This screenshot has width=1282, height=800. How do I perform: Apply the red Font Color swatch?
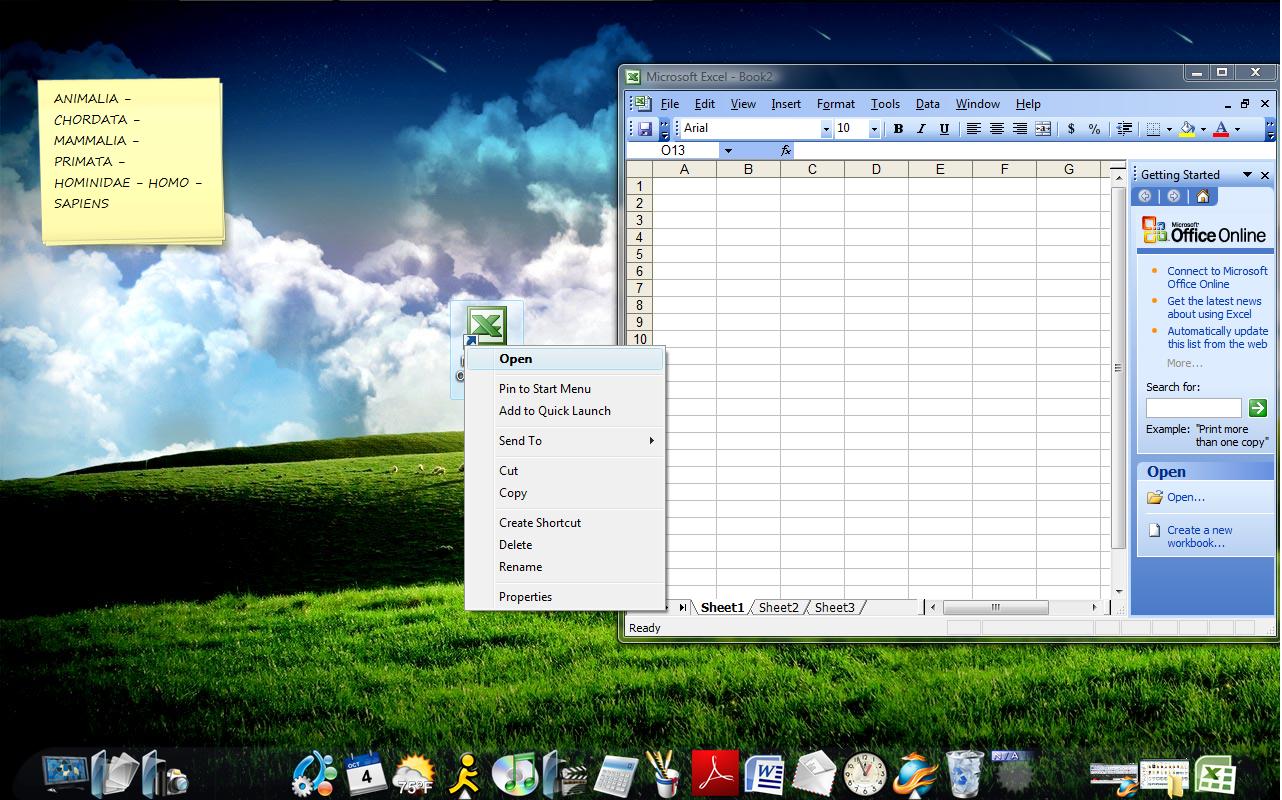[x=1221, y=129]
